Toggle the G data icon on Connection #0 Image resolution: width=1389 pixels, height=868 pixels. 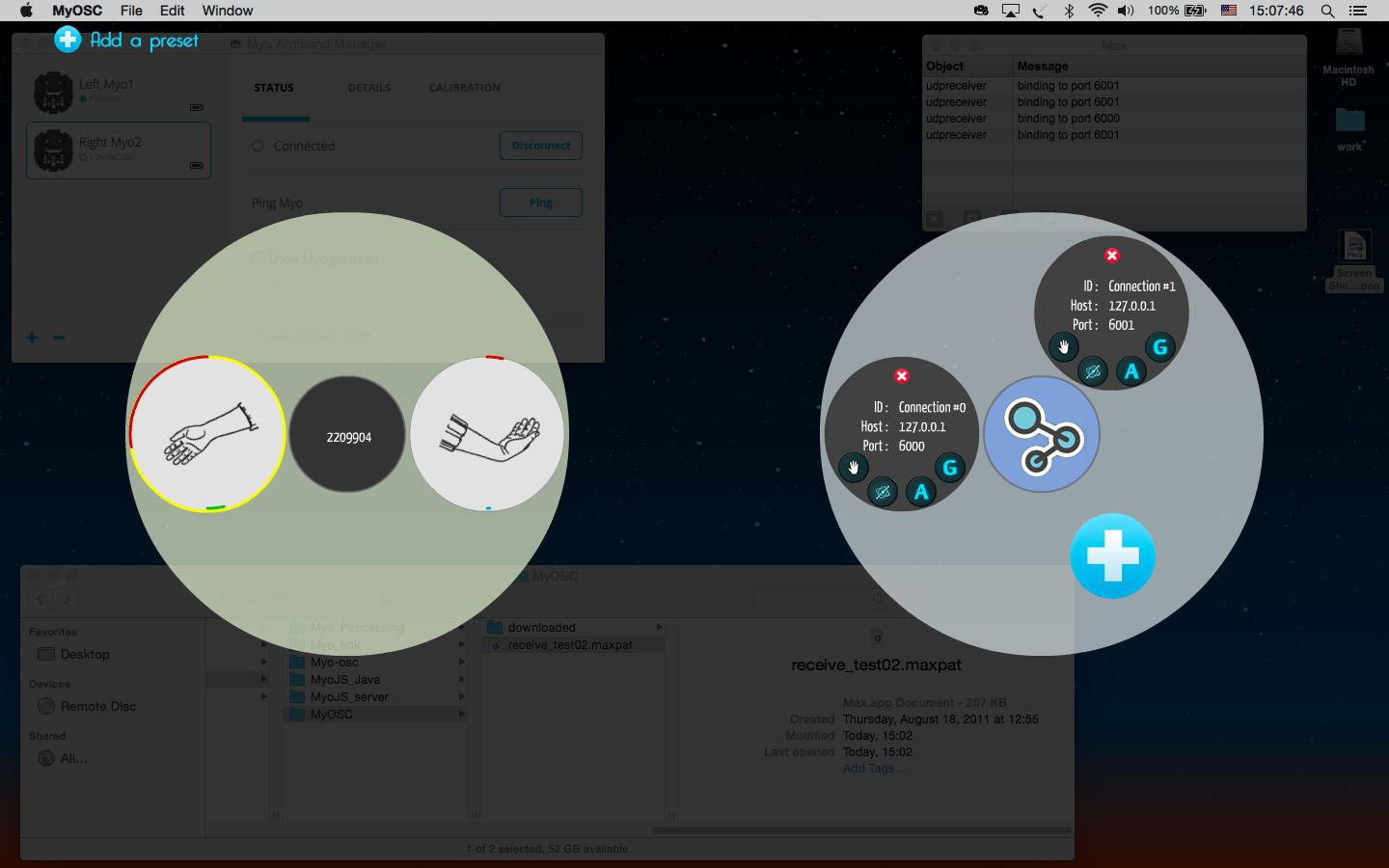950,468
